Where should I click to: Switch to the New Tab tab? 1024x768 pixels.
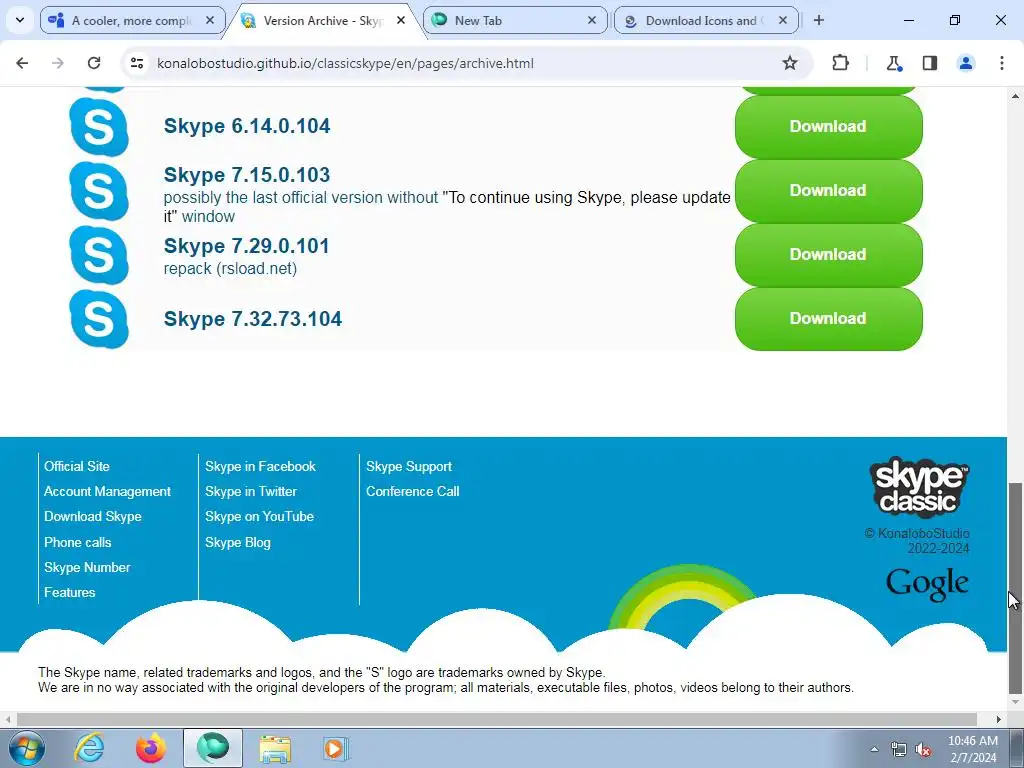tap(515, 21)
